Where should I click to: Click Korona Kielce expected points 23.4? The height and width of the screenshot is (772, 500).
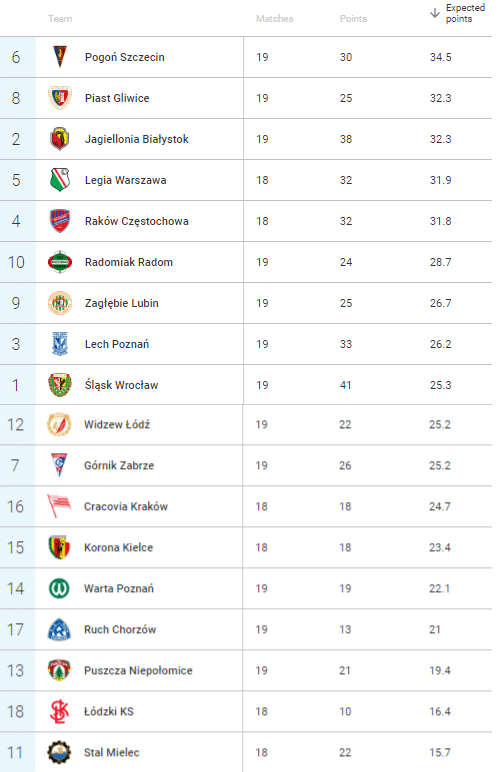439,547
